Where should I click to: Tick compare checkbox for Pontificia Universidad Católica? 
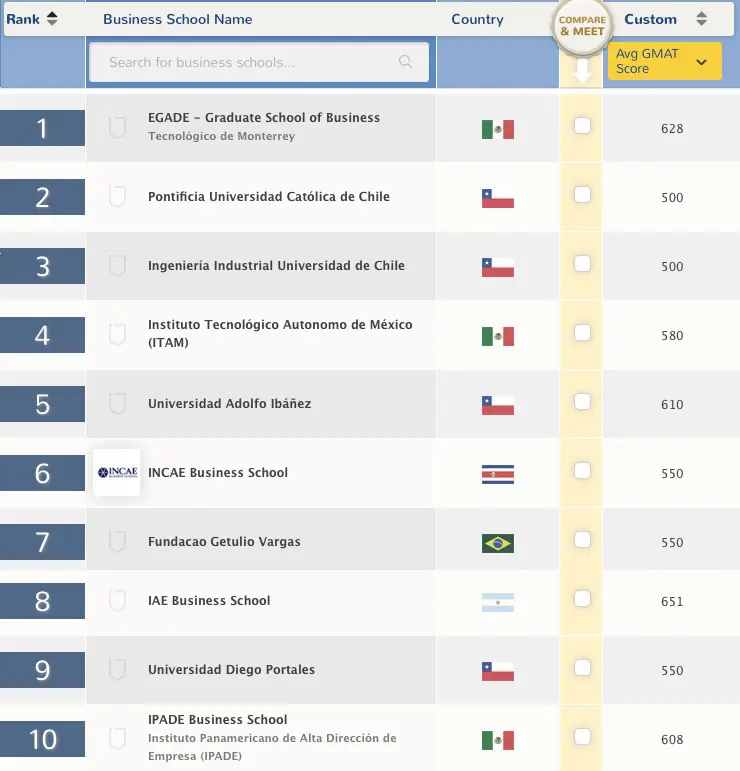(x=582, y=194)
